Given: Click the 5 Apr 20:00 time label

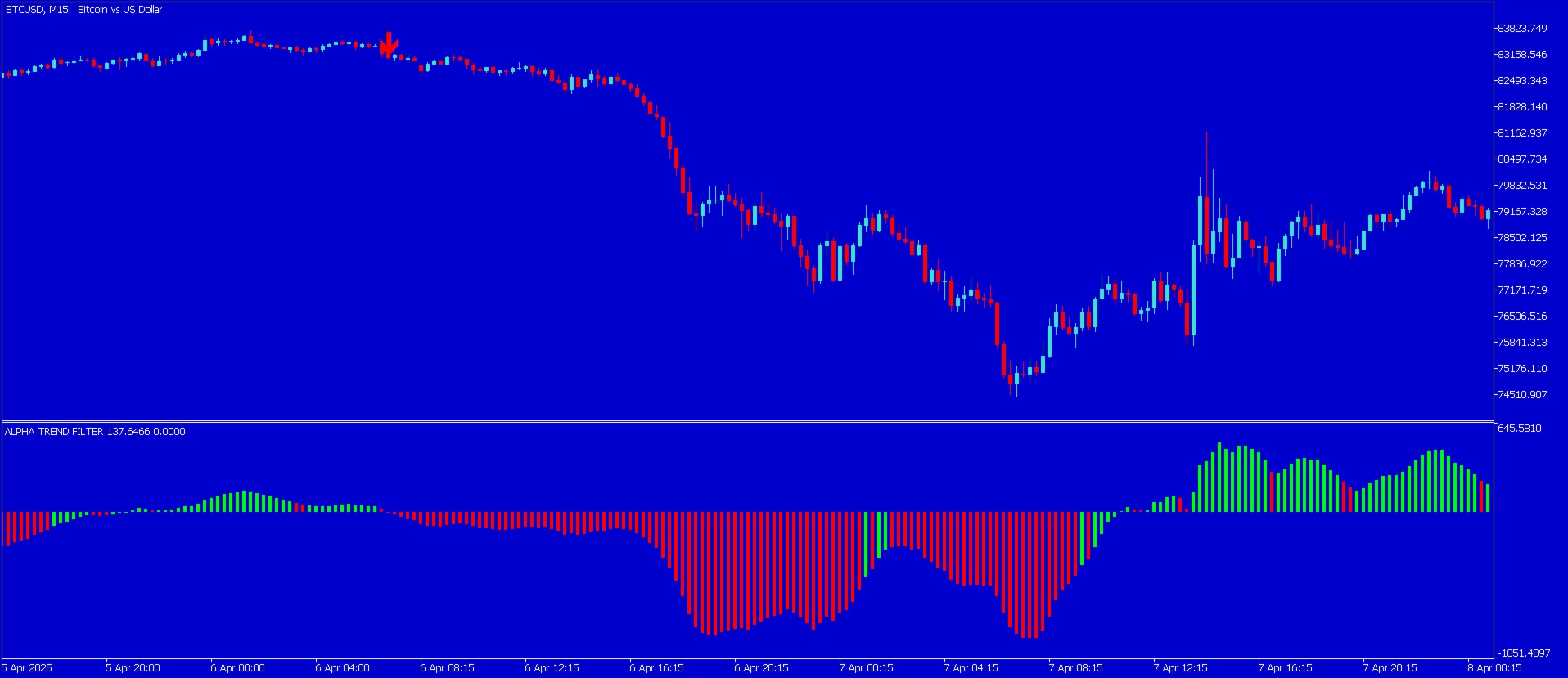Looking at the screenshot, I should (x=133, y=668).
